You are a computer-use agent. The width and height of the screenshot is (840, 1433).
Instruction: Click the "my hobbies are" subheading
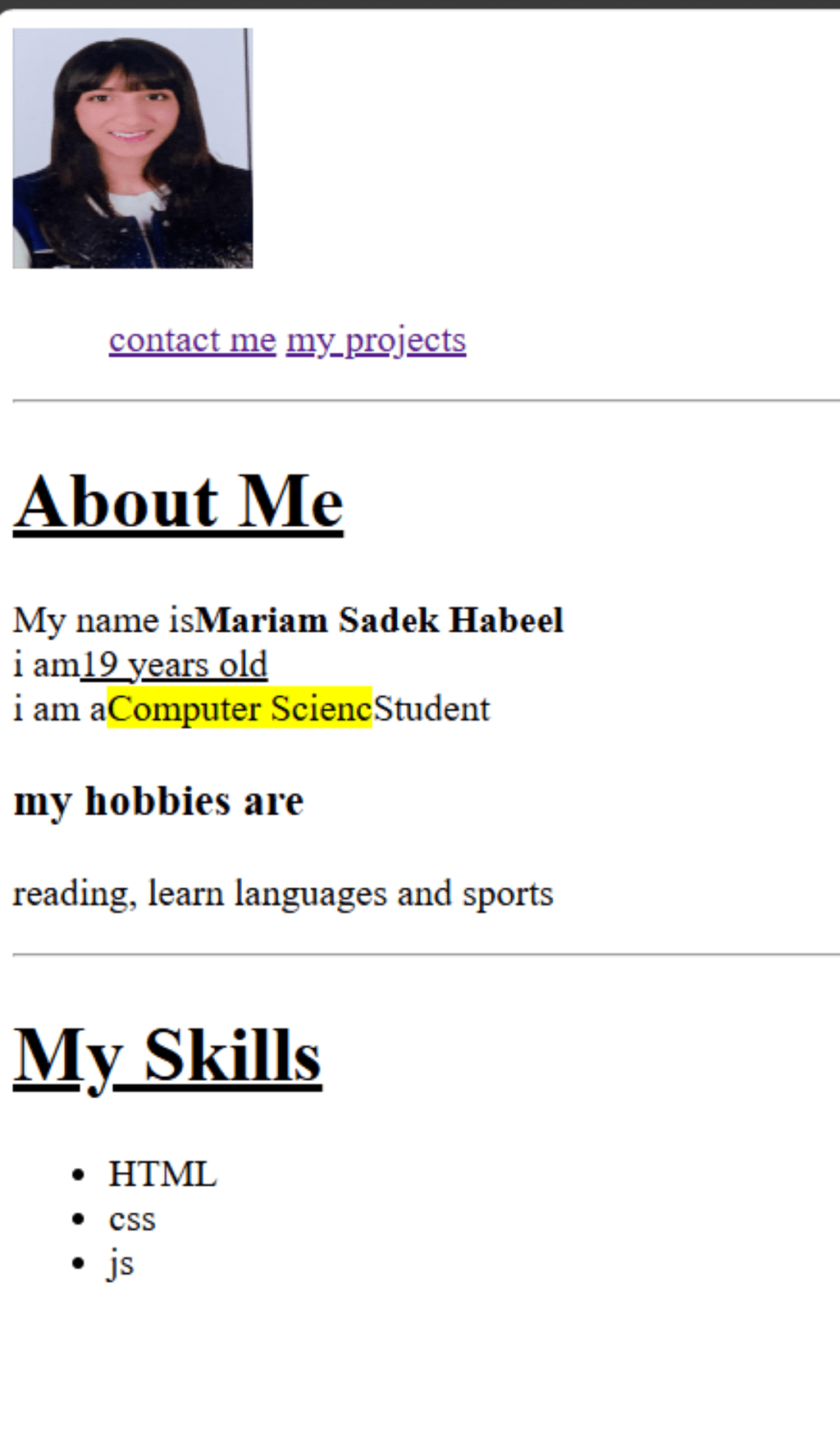[x=159, y=801]
